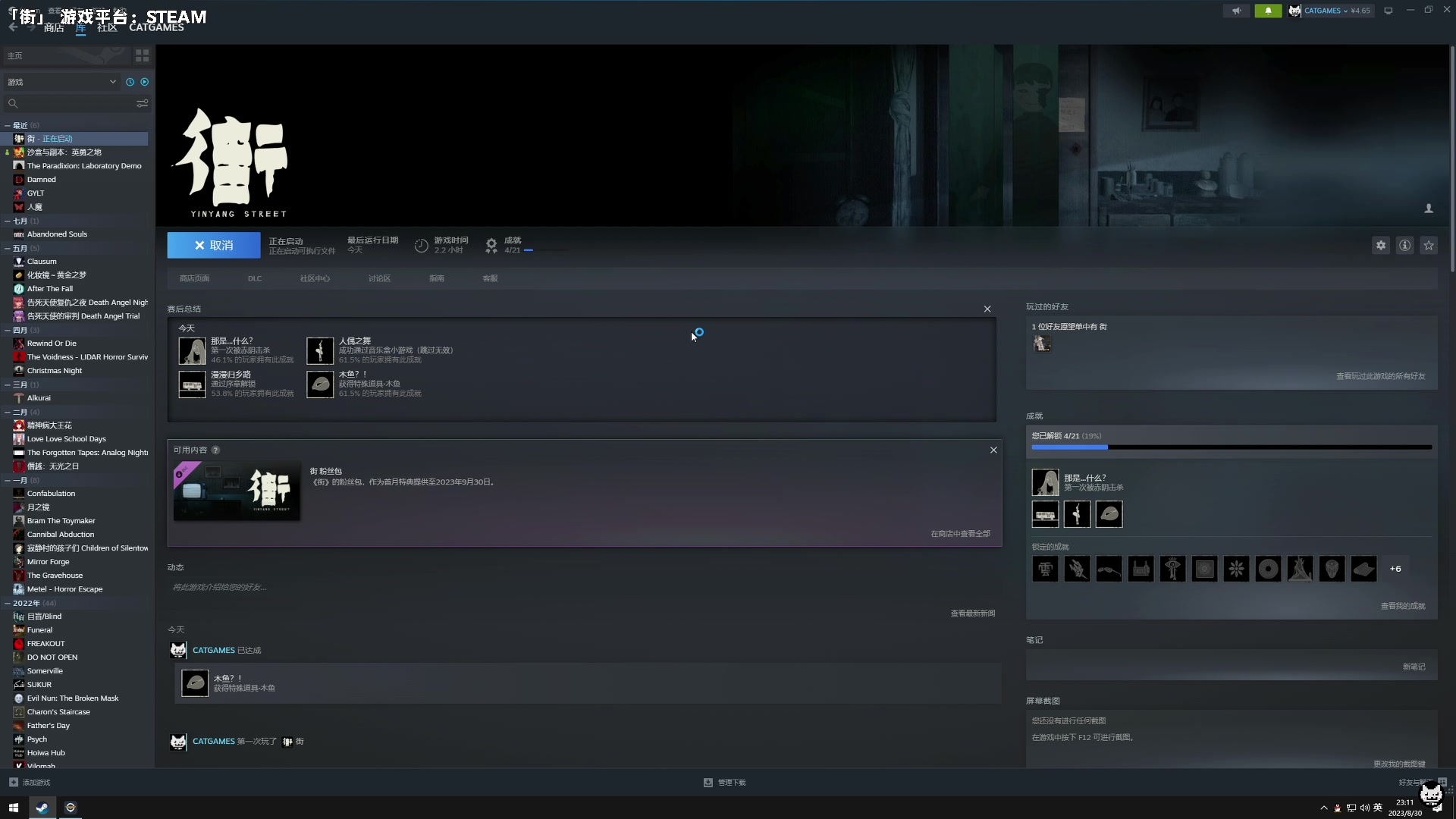Open 查看最新新闻 link
Viewport: 1456px width, 819px height.
tap(973, 613)
